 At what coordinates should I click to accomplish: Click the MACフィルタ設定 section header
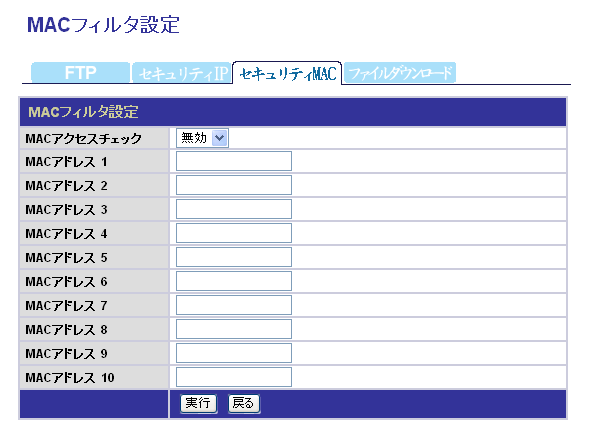click(293, 112)
